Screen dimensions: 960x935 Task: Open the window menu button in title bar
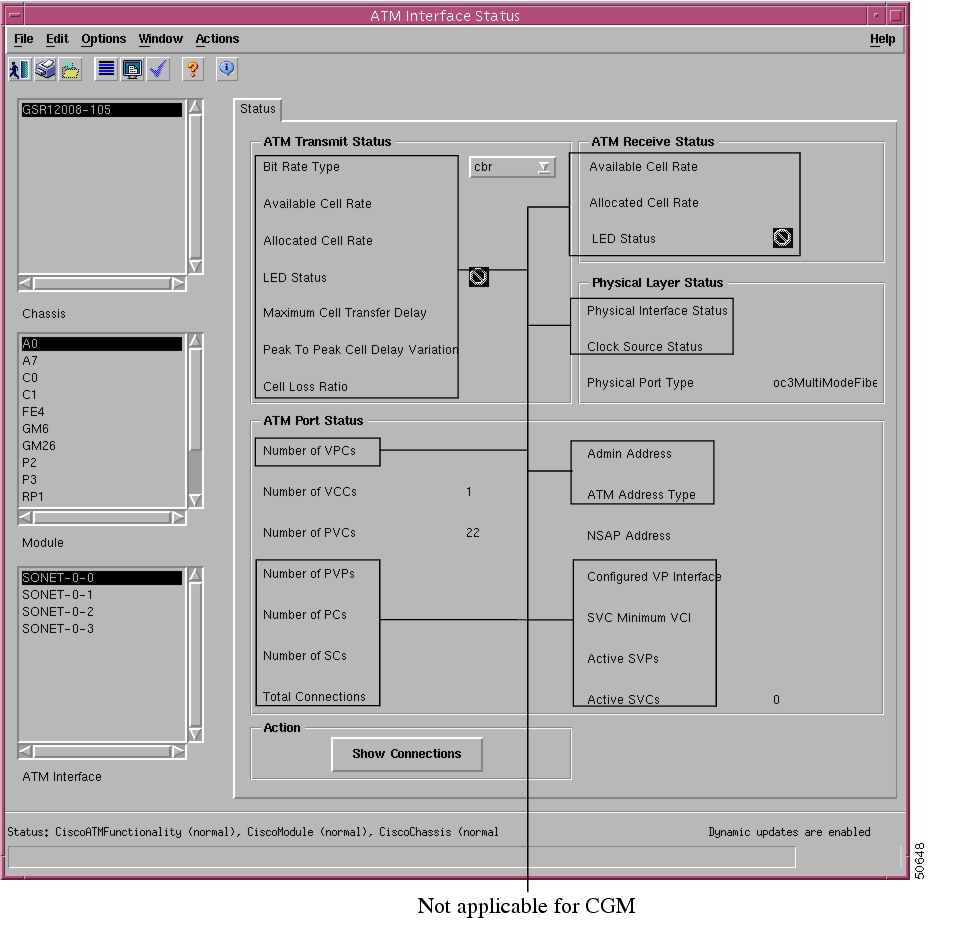pyautogui.click(x=15, y=14)
